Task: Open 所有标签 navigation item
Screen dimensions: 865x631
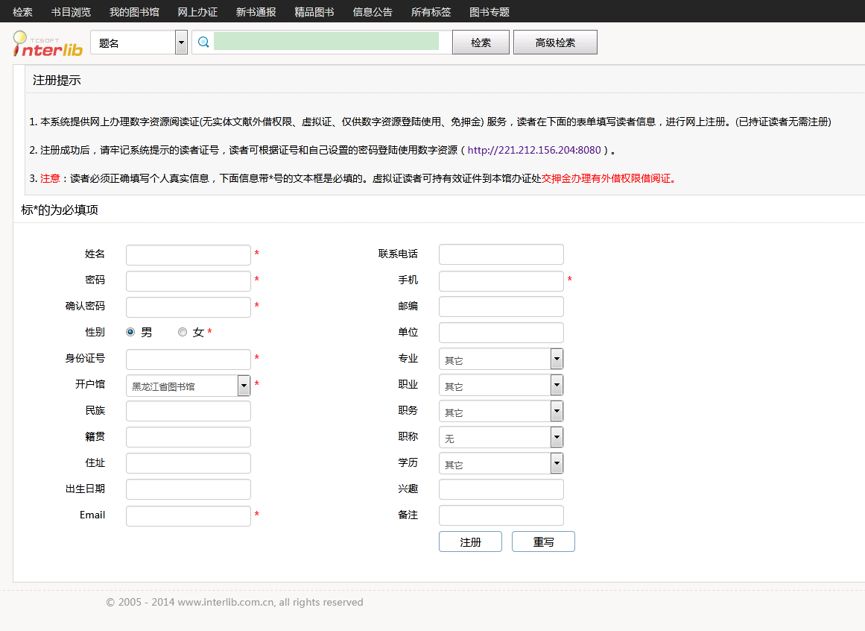Action: [431, 12]
